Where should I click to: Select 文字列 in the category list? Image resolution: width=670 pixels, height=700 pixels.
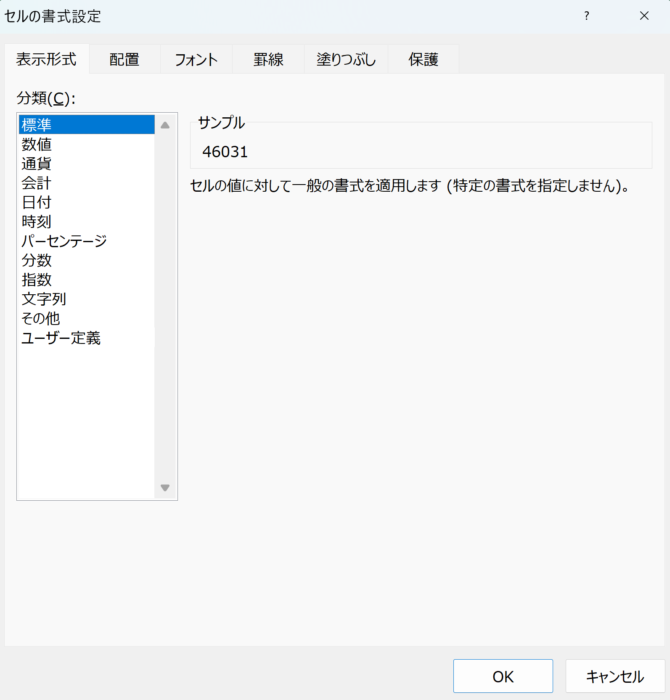point(44,299)
